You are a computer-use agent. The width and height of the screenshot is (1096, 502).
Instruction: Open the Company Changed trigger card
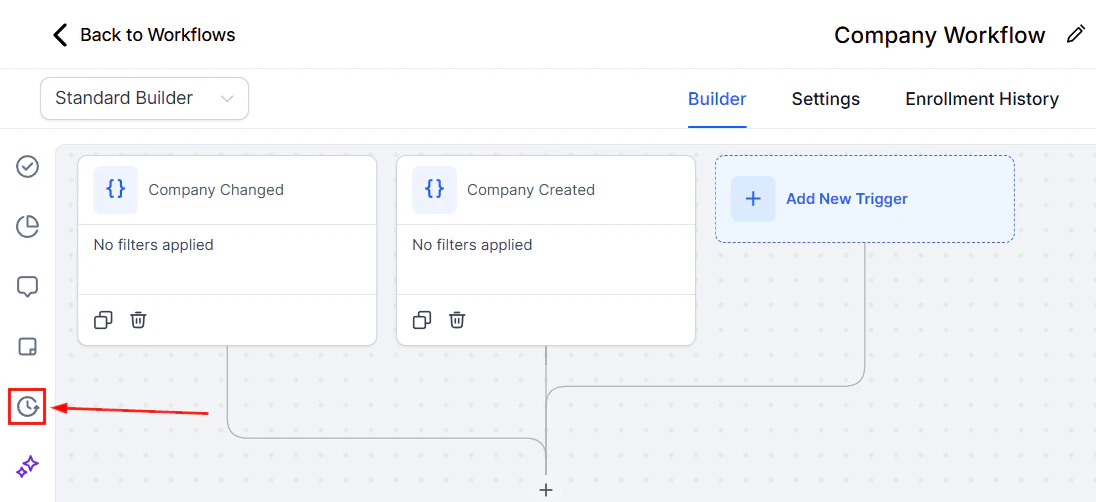(x=227, y=250)
